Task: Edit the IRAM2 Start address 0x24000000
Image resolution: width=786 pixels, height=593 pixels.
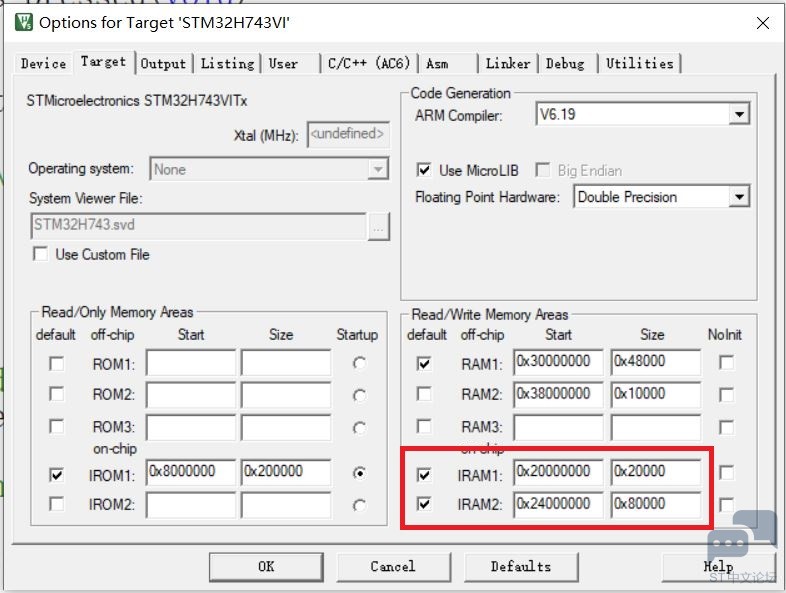Action: point(558,505)
